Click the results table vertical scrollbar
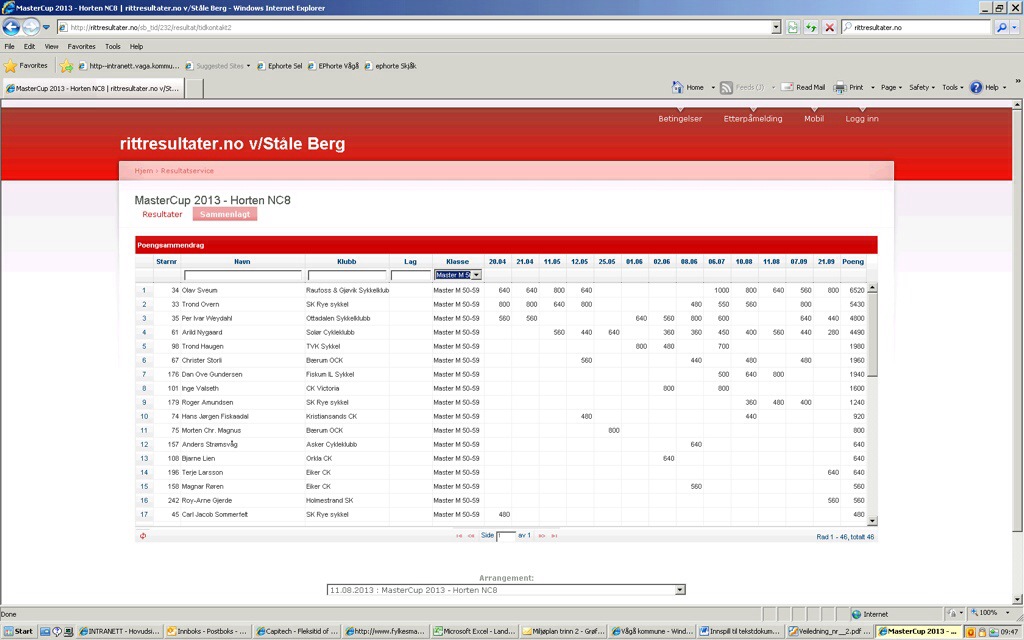The image size is (1024, 640). click(x=872, y=400)
